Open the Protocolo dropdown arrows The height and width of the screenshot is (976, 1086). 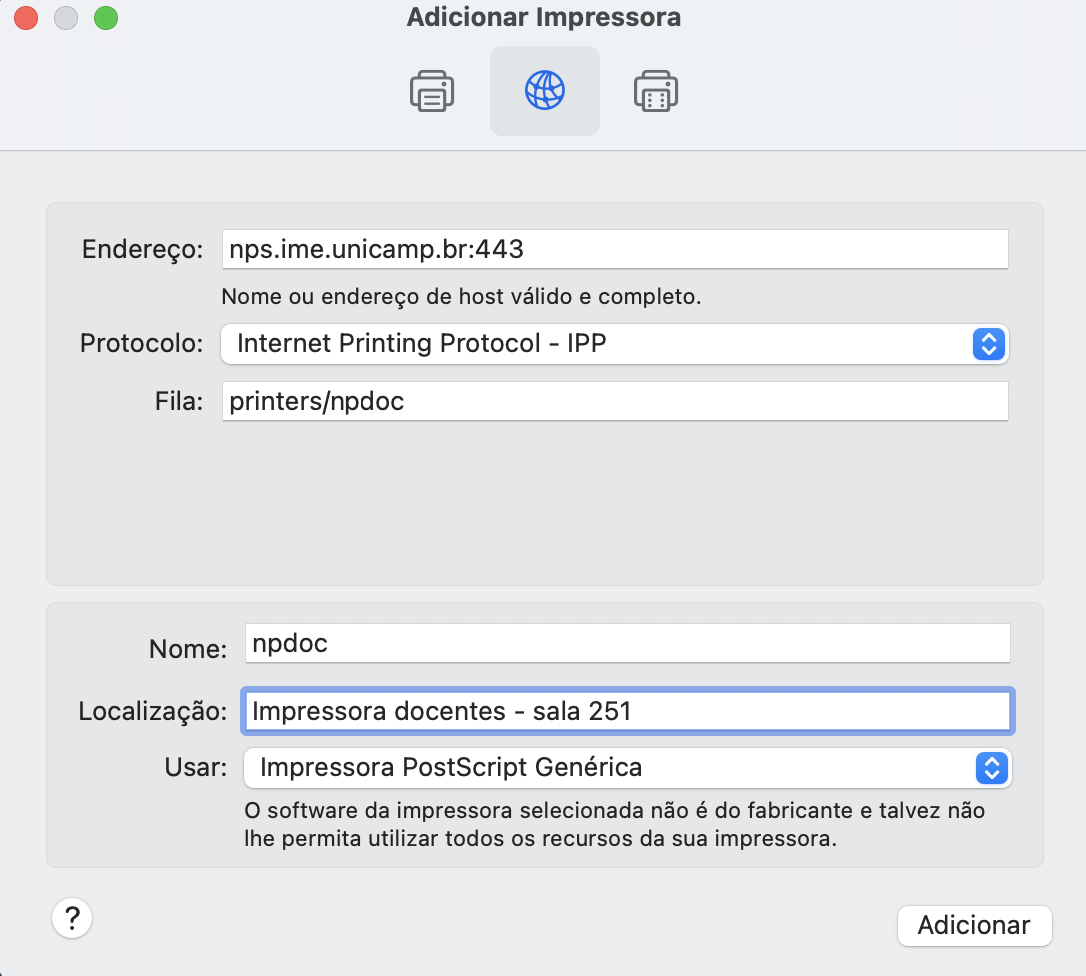(x=988, y=344)
